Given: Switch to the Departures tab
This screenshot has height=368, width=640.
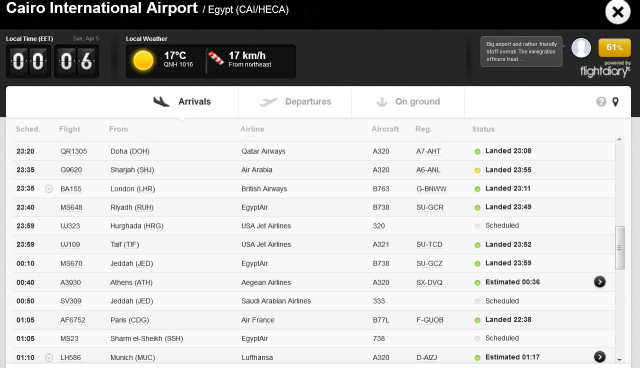Looking at the screenshot, I should coord(295,102).
